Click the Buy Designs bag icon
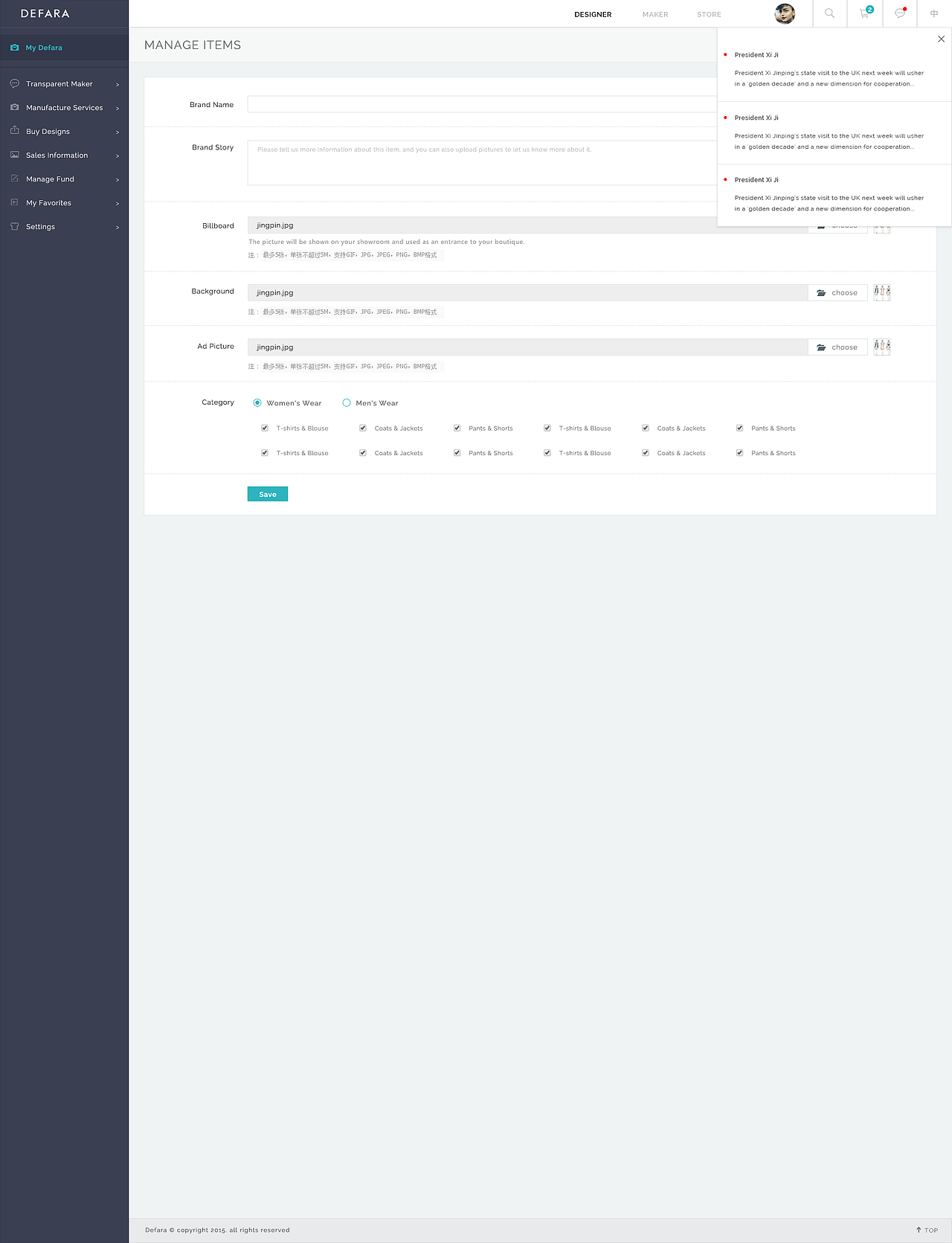 15,130
